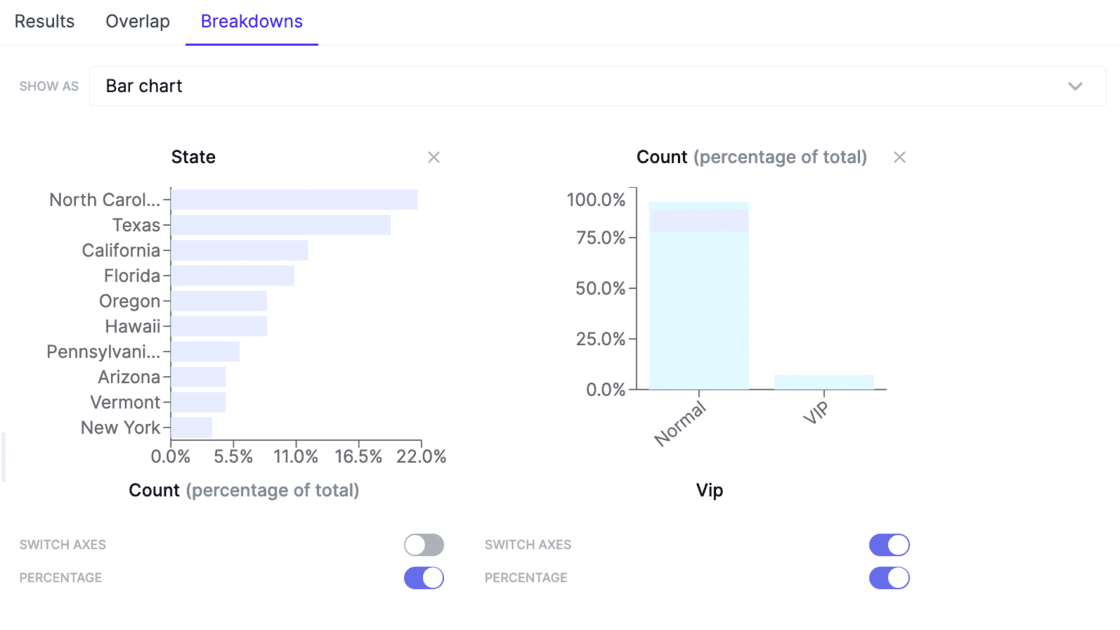
Task: Select the Breakdowns tab
Action: click(x=251, y=21)
